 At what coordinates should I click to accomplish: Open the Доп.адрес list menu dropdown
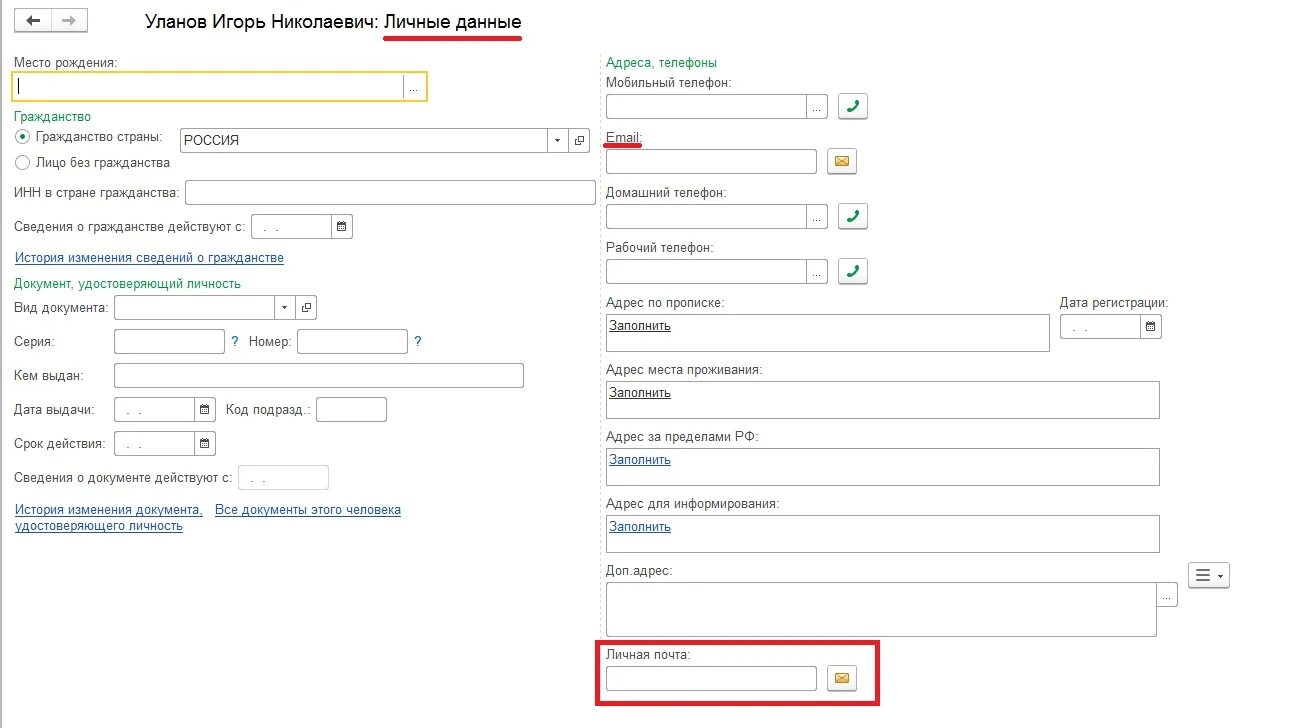1208,575
